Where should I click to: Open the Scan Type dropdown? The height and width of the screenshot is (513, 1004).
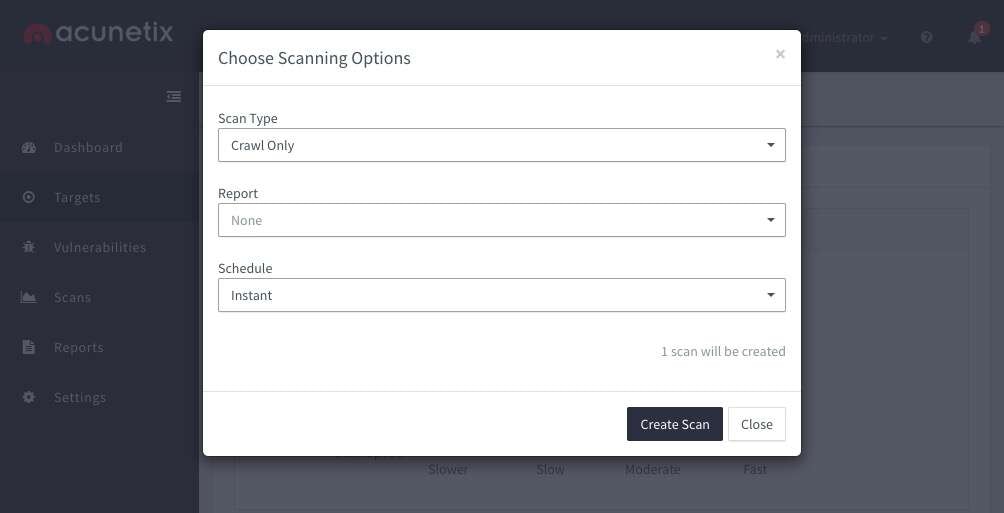pos(501,145)
